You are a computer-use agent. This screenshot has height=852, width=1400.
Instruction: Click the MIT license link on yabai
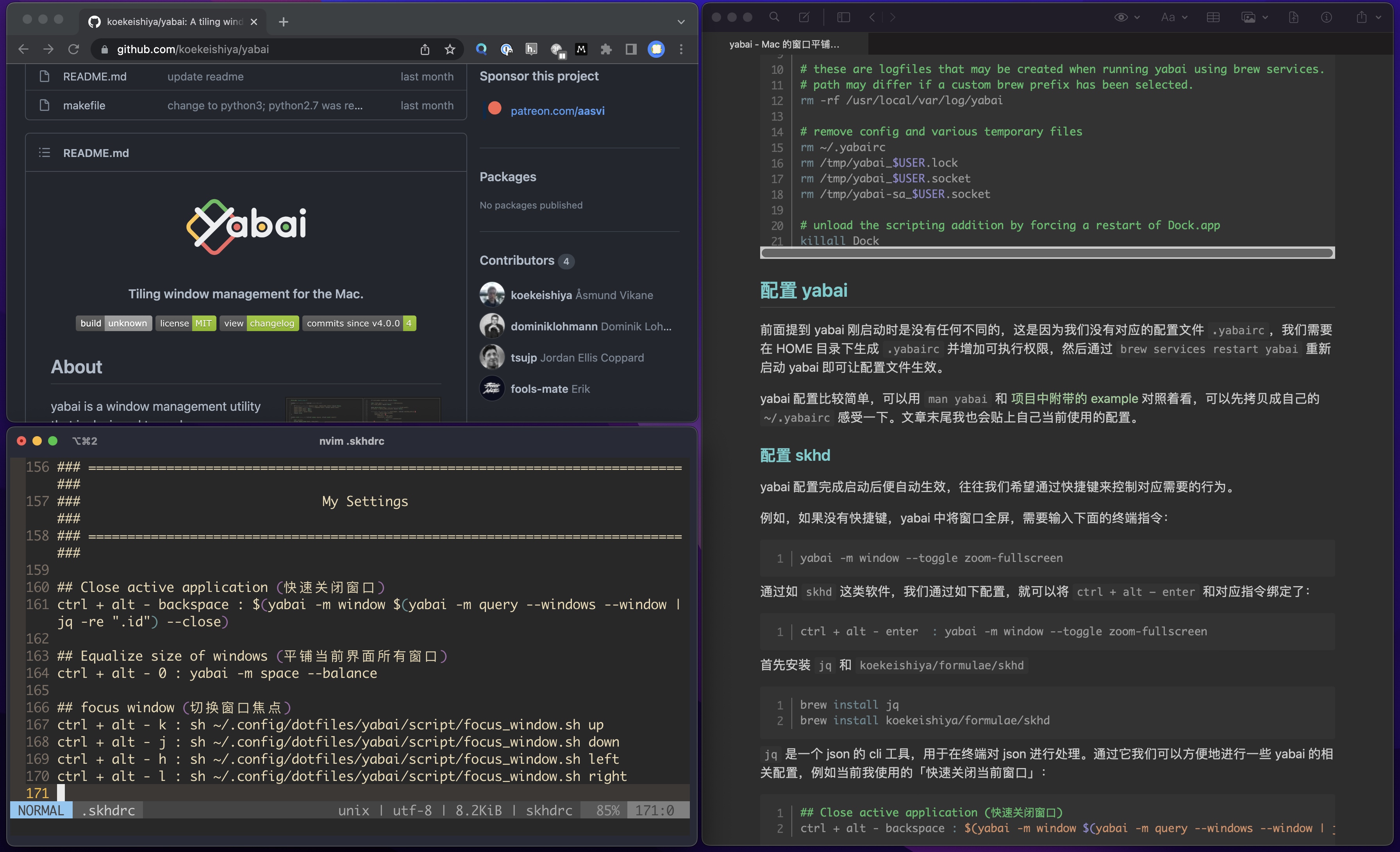[x=203, y=322]
